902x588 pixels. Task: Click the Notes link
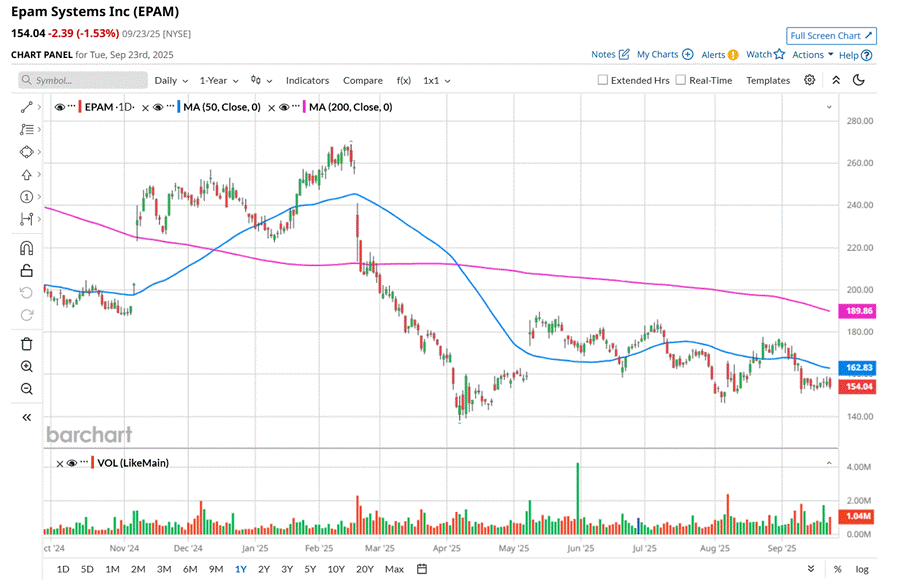(x=603, y=54)
